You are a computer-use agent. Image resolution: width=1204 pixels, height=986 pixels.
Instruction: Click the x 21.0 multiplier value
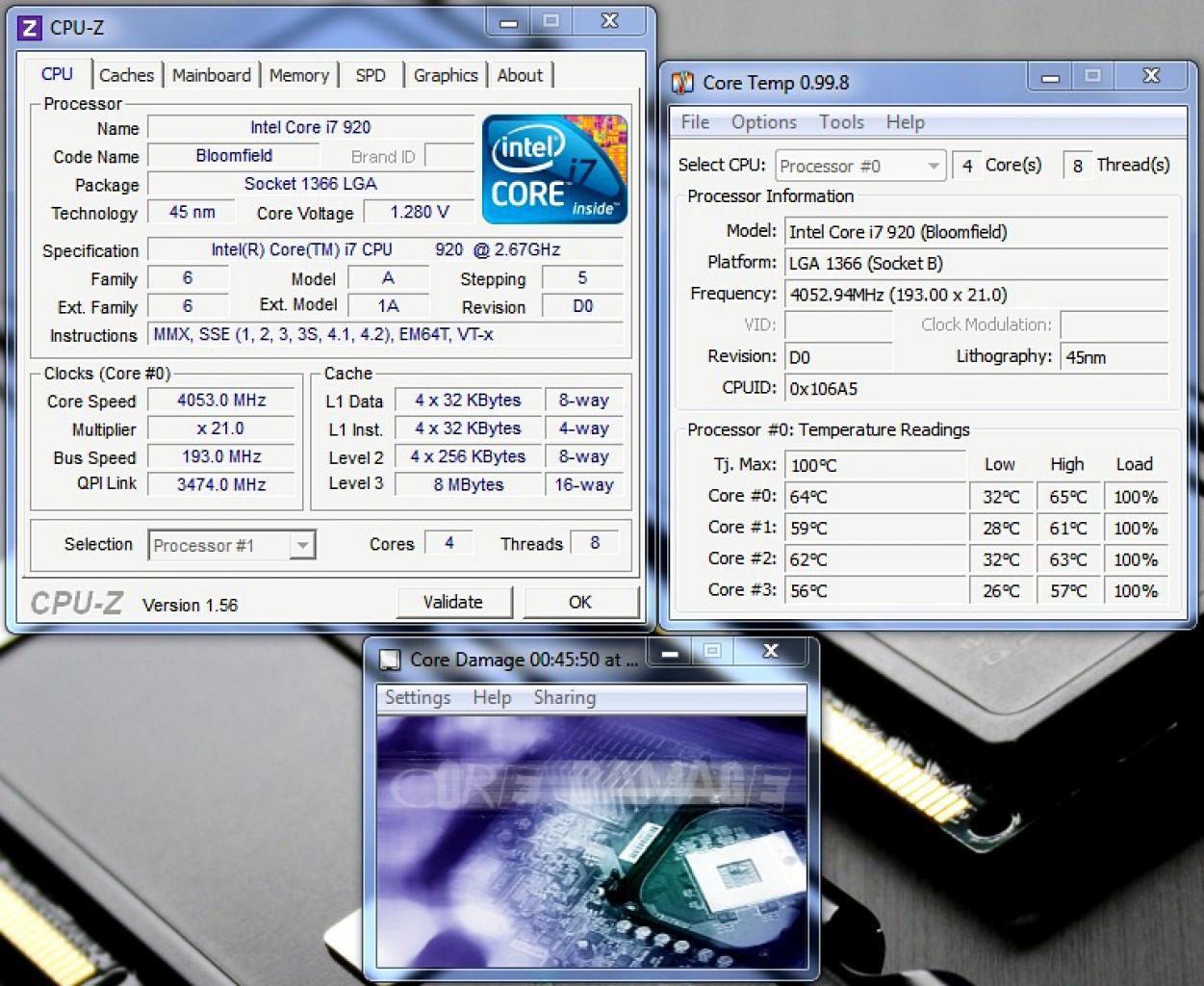(221, 428)
